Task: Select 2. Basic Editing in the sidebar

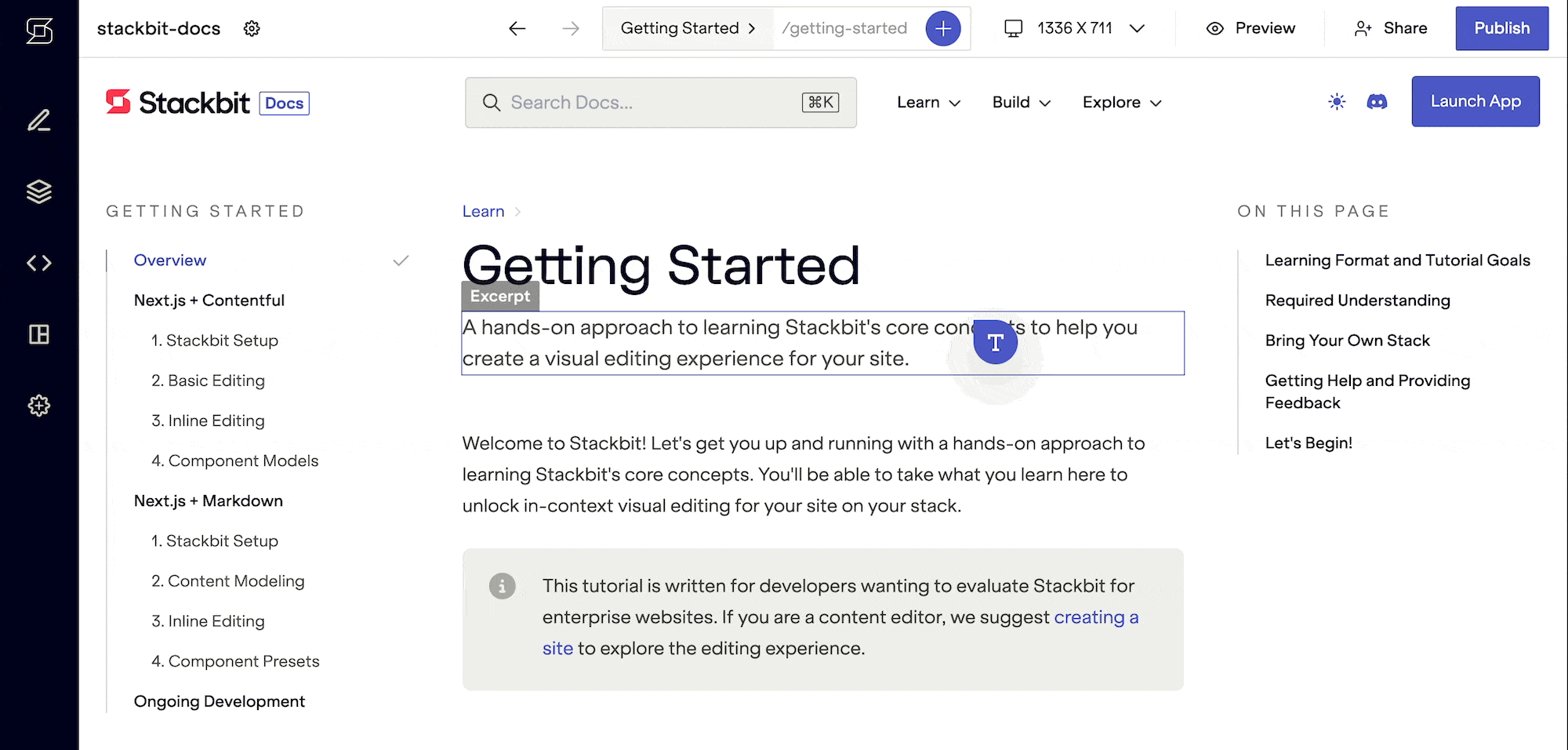Action: click(x=208, y=380)
